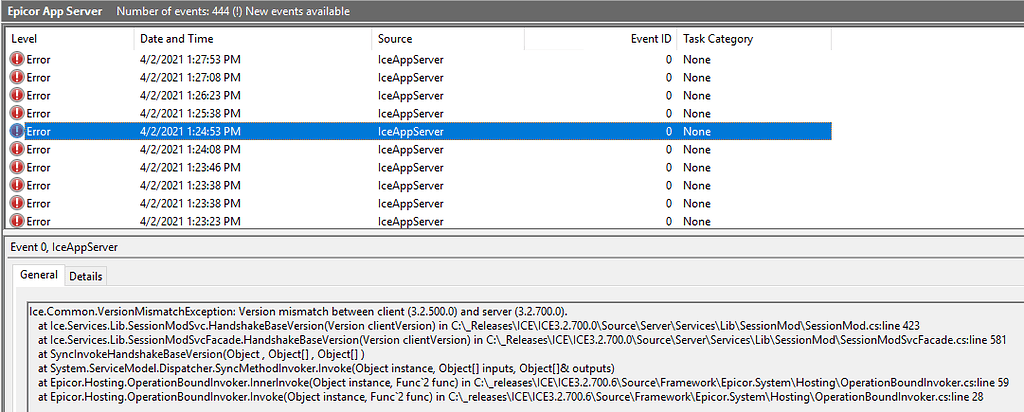1024x412 pixels.
Task: Click error icon of the 1:23:46 PM event
Action: click(x=18, y=167)
